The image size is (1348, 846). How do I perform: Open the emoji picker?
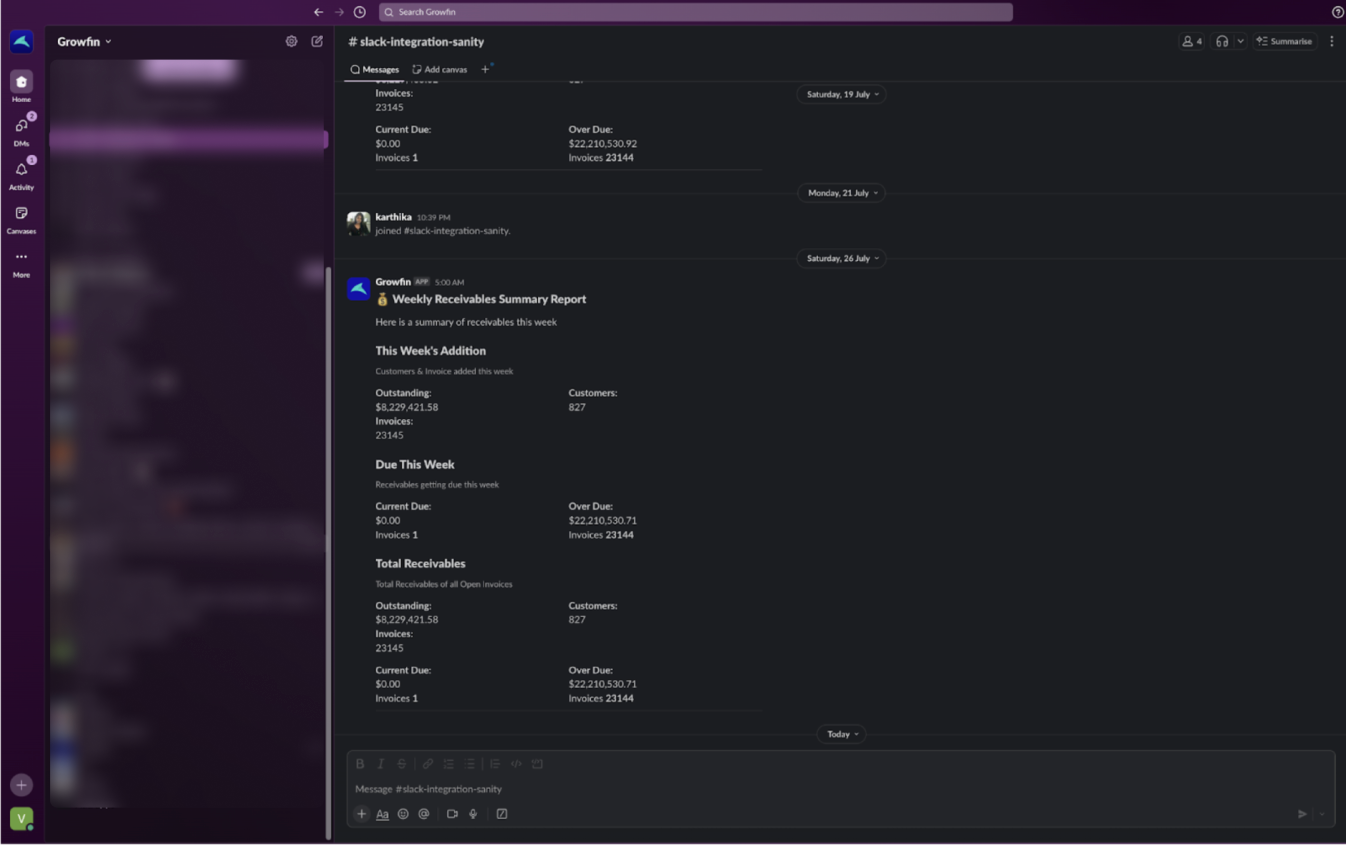(403, 815)
